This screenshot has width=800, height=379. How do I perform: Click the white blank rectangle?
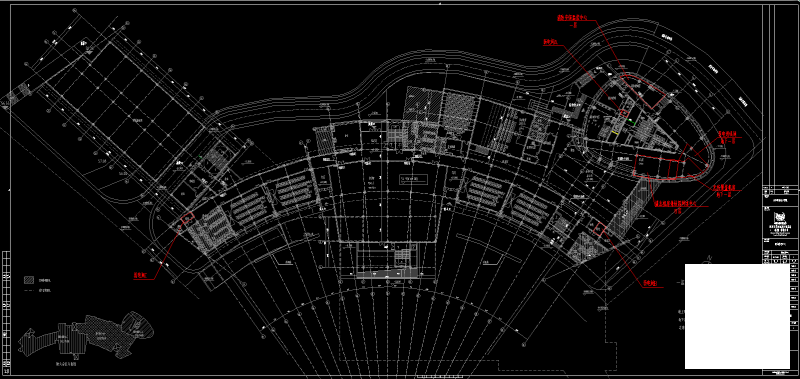(x=737, y=316)
